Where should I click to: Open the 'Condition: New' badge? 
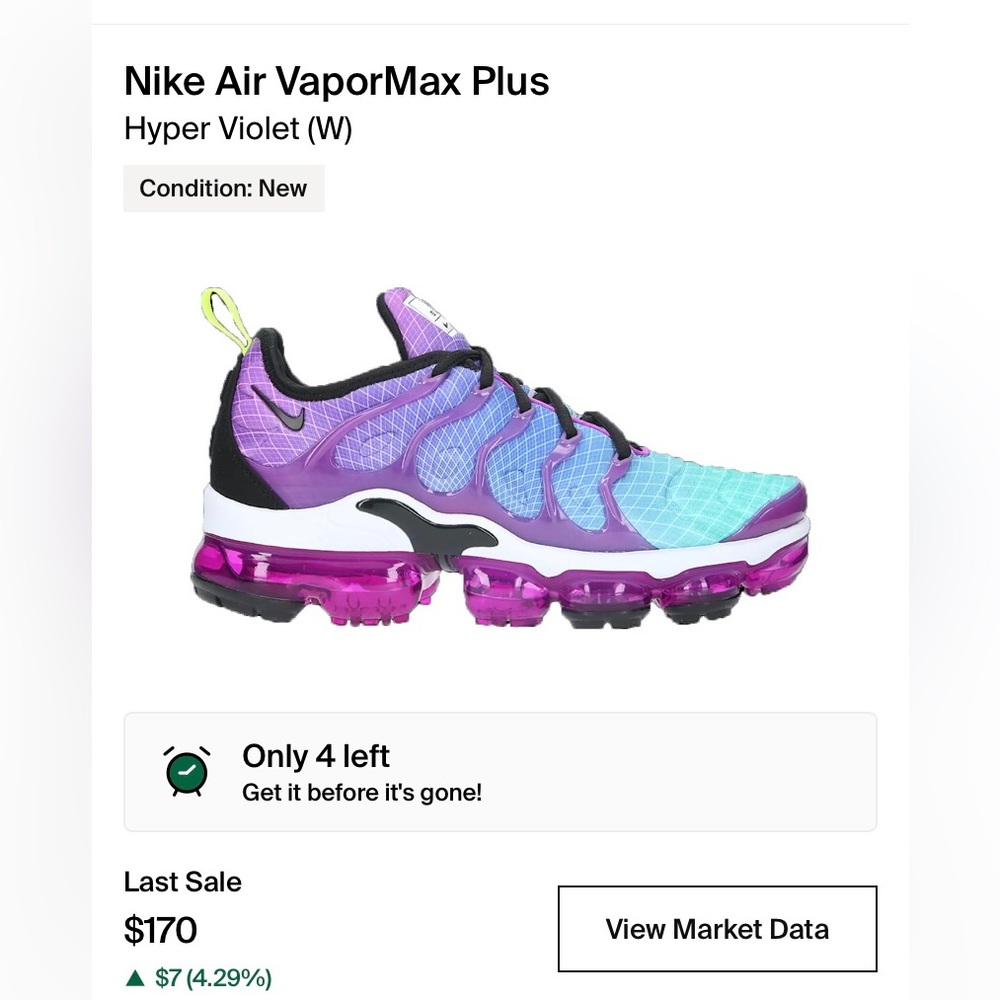(x=223, y=188)
